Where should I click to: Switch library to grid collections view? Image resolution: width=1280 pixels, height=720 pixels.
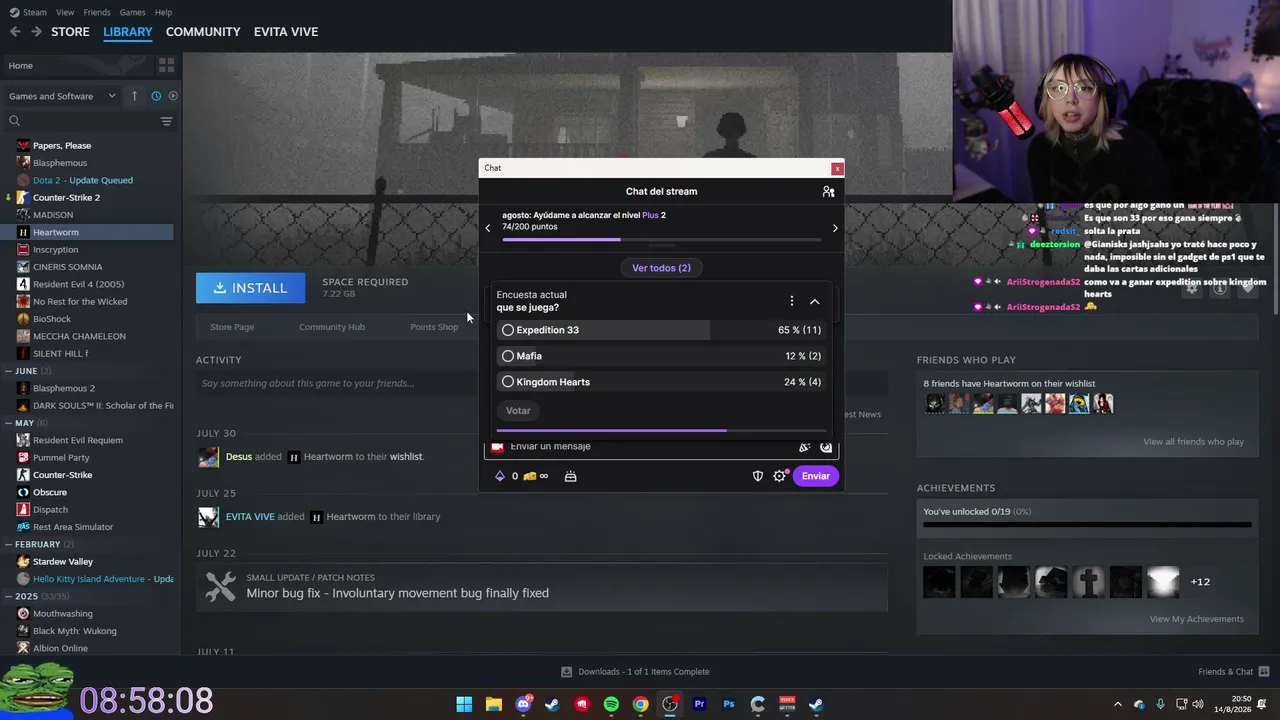[166, 65]
